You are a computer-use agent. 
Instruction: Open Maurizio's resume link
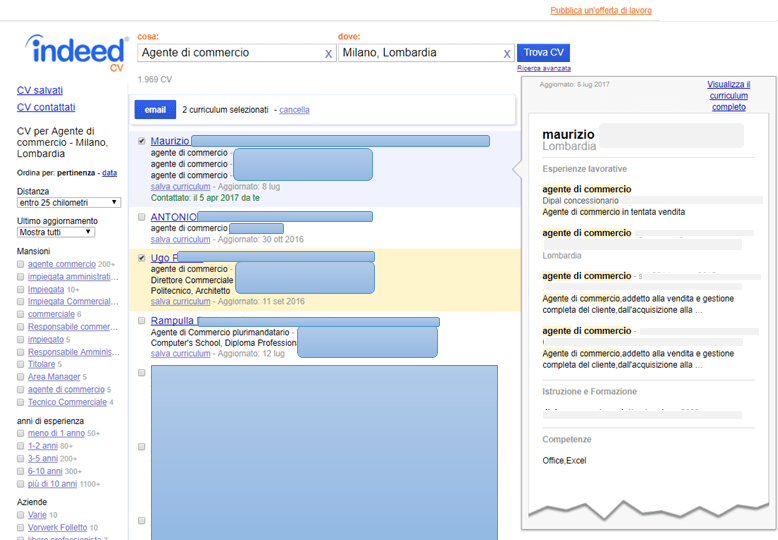click(170, 141)
